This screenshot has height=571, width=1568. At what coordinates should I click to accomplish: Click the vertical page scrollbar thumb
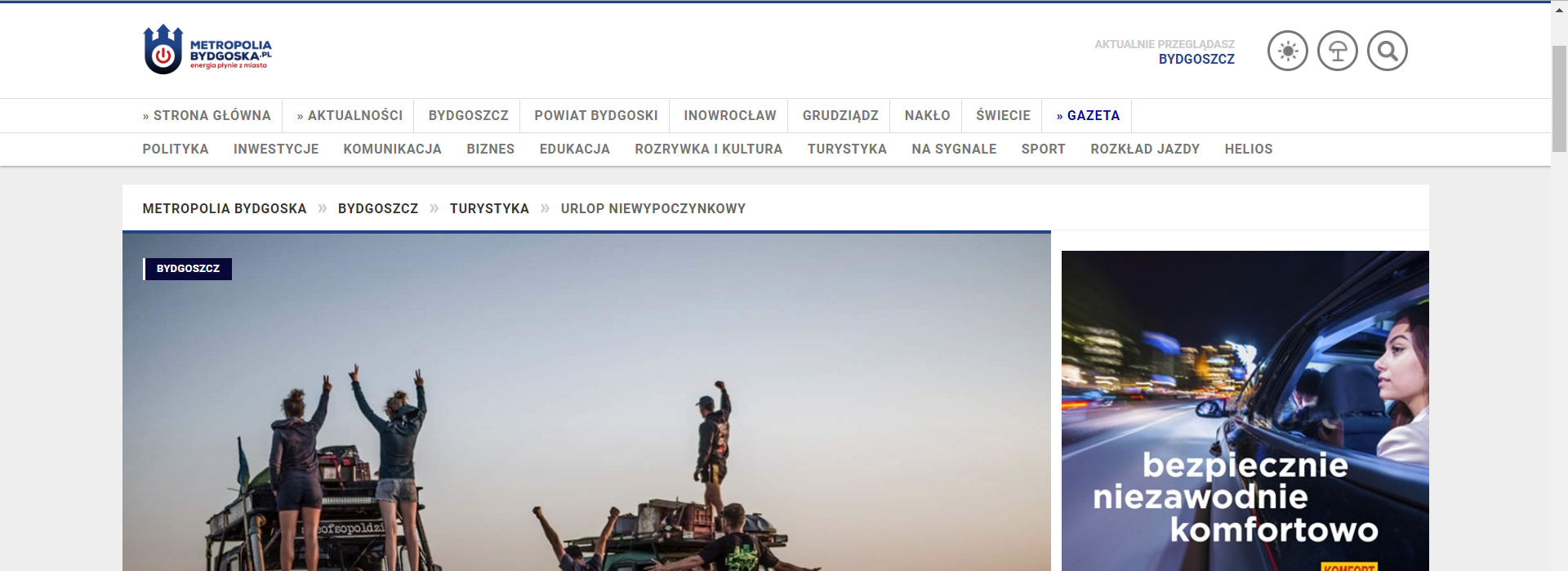click(x=1559, y=98)
